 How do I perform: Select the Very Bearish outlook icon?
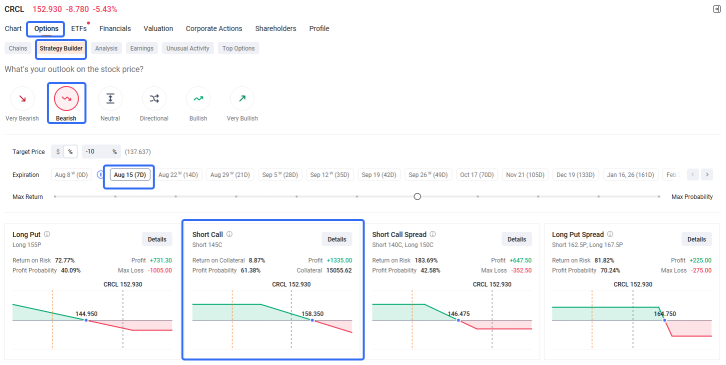point(22,99)
